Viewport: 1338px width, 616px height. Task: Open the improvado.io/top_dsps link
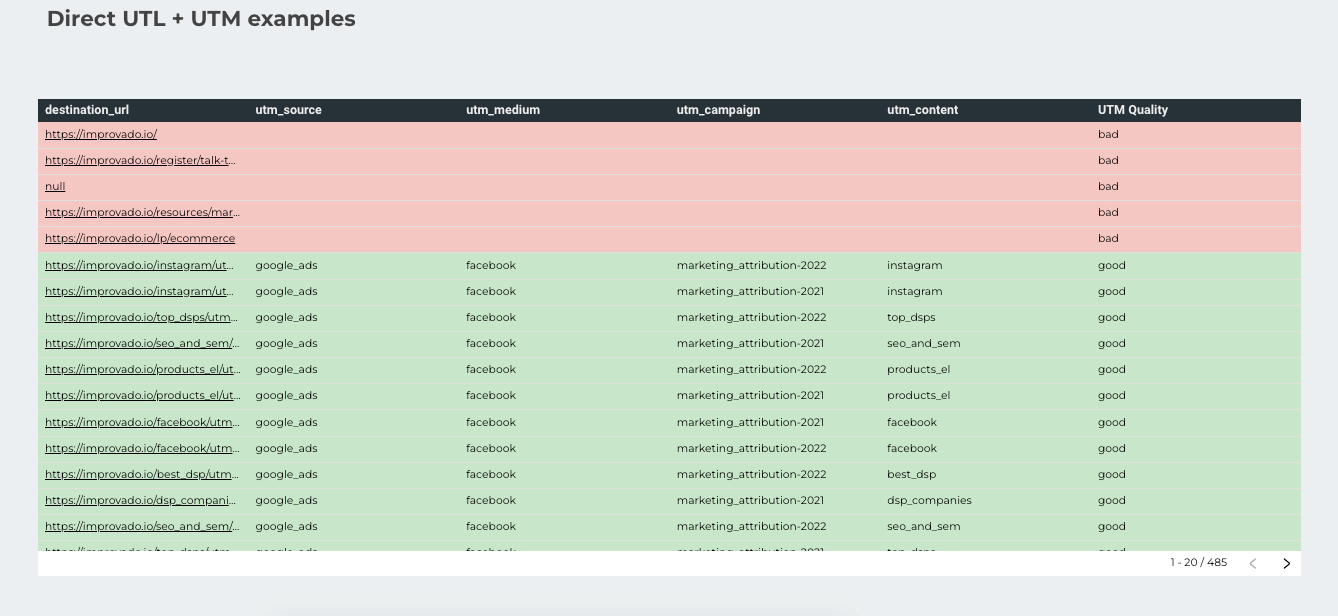[140, 317]
